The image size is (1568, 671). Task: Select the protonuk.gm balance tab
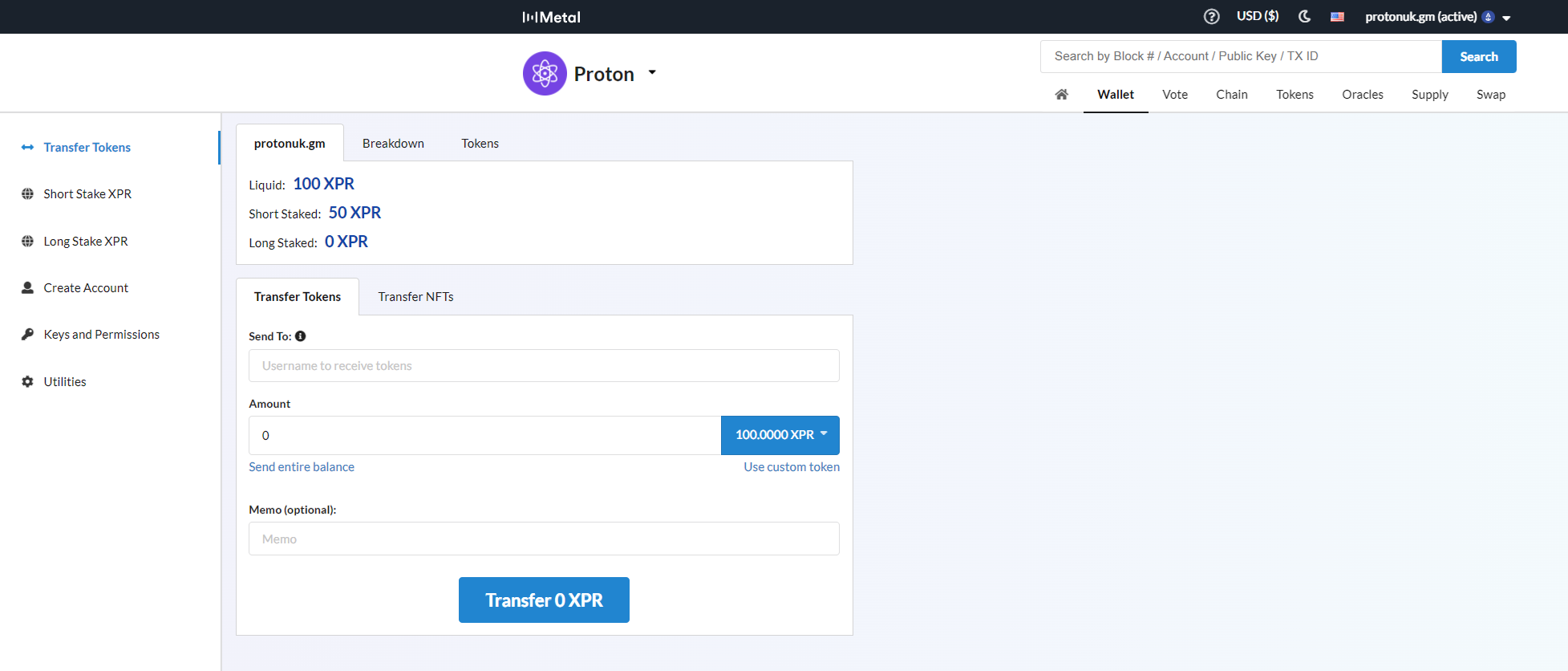pyautogui.click(x=290, y=143)
